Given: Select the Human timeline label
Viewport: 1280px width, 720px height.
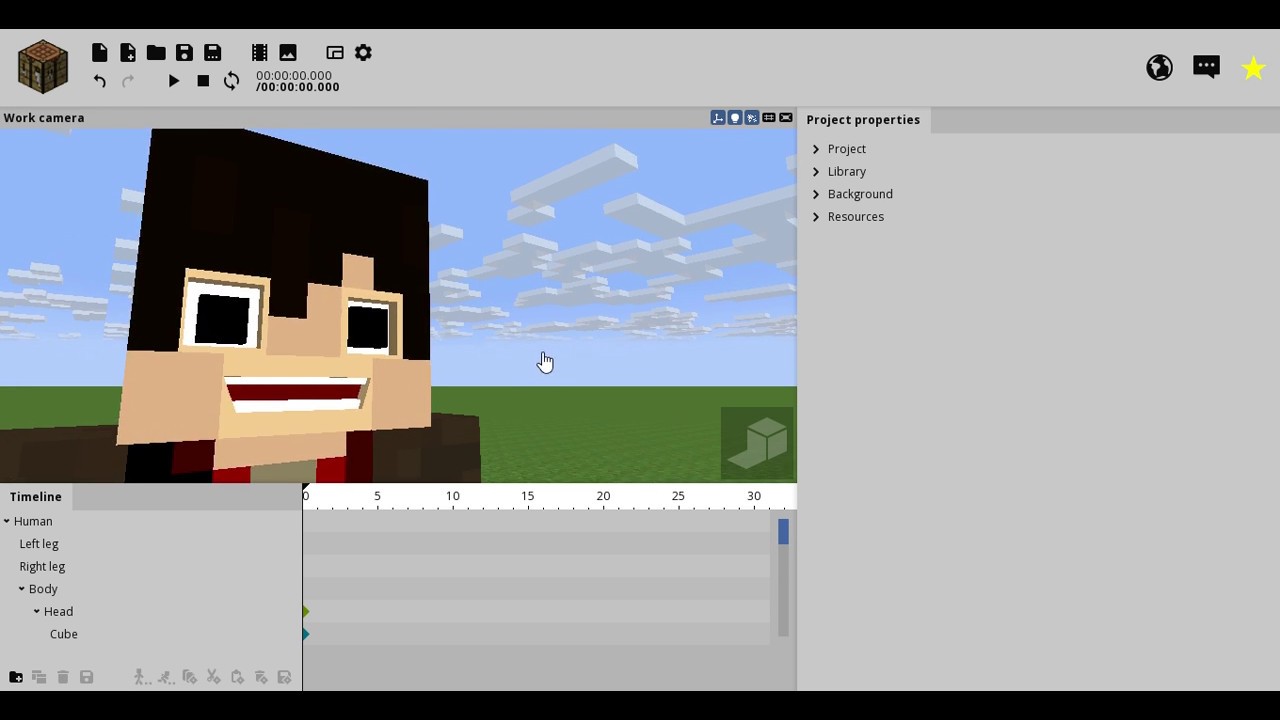Looking at the screenshot, I should click(x=33, y=521).
